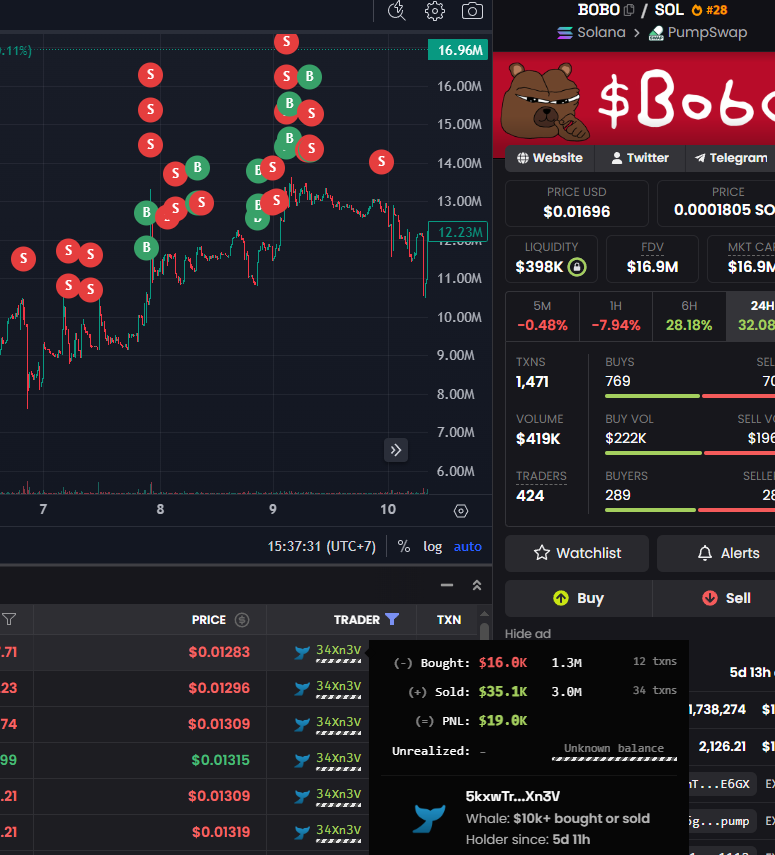
Task: Copy BOBO token address icon
Action: click(629, 10)
